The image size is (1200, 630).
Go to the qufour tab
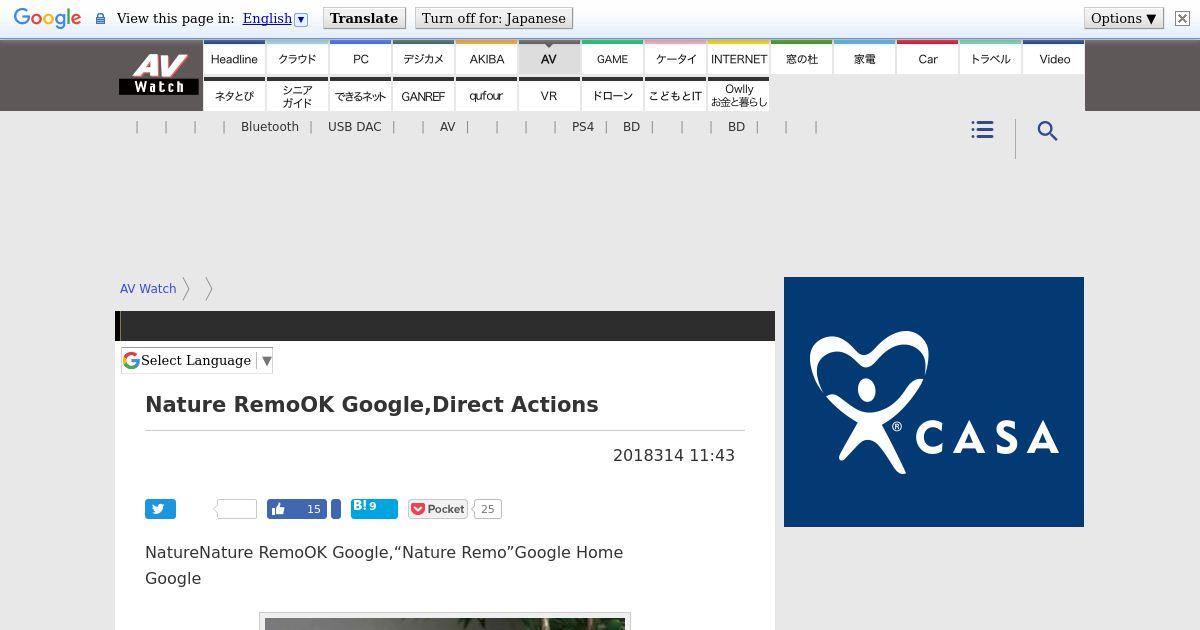coord(487,95)
